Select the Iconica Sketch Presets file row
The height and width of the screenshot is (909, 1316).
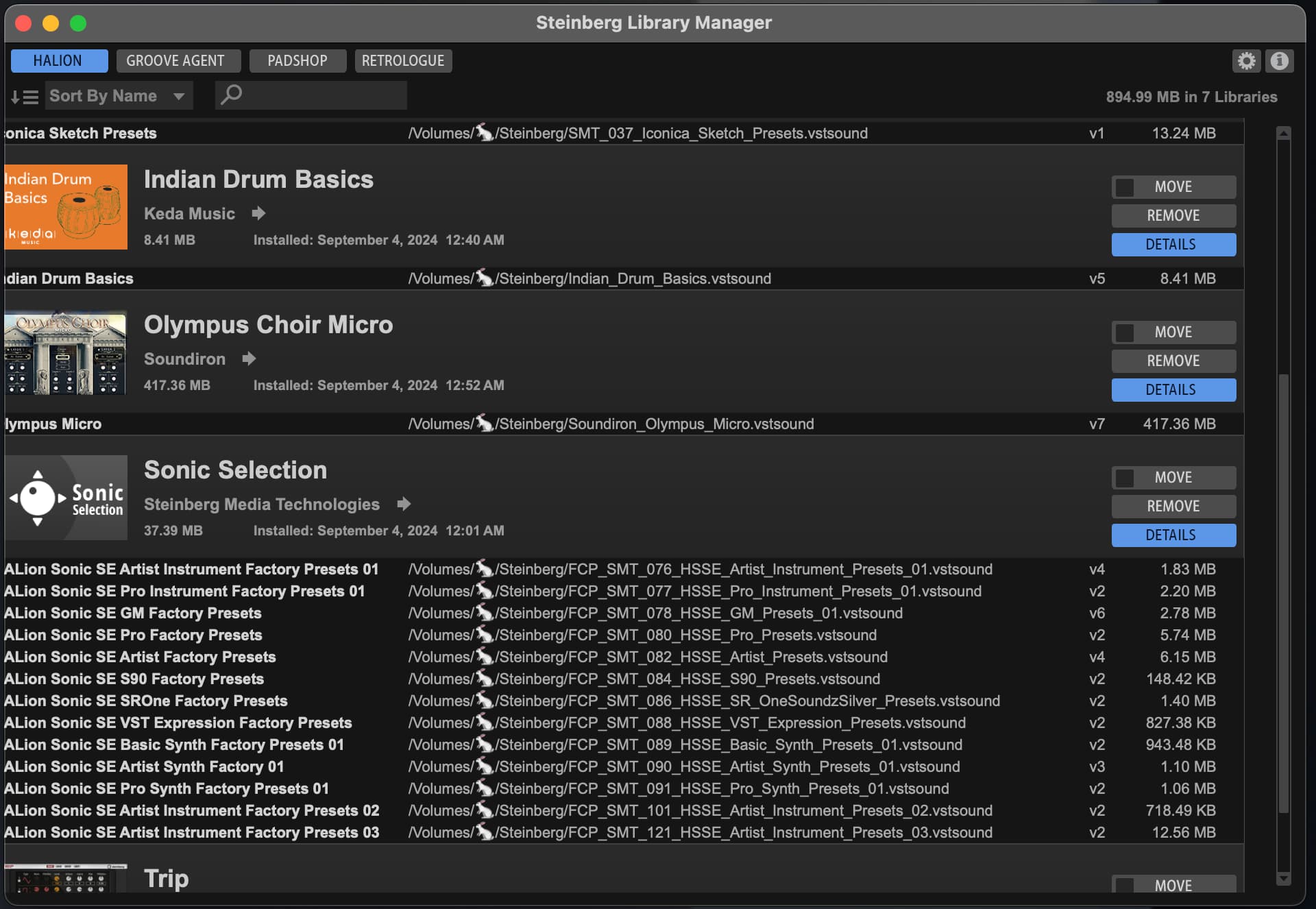pyautogui.click(x=624, y=134)
